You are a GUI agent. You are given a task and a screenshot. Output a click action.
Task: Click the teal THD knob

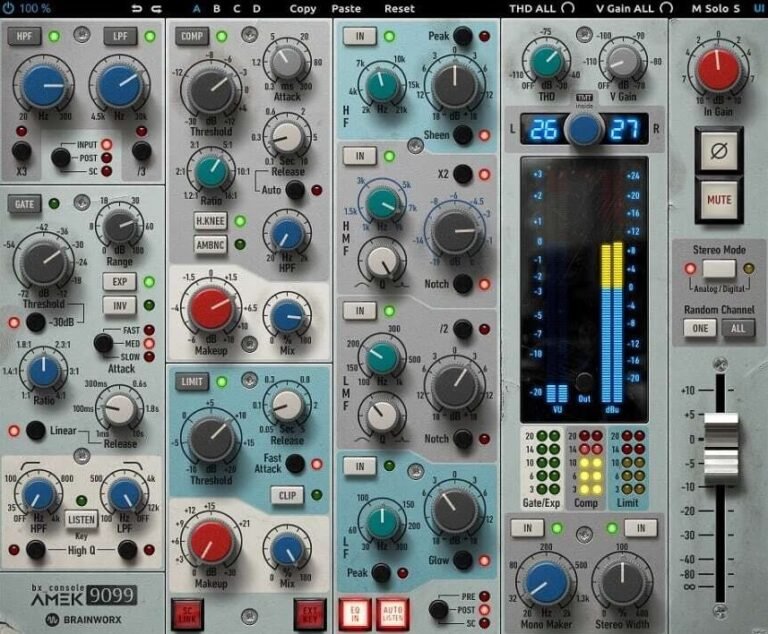coord(547,62)
